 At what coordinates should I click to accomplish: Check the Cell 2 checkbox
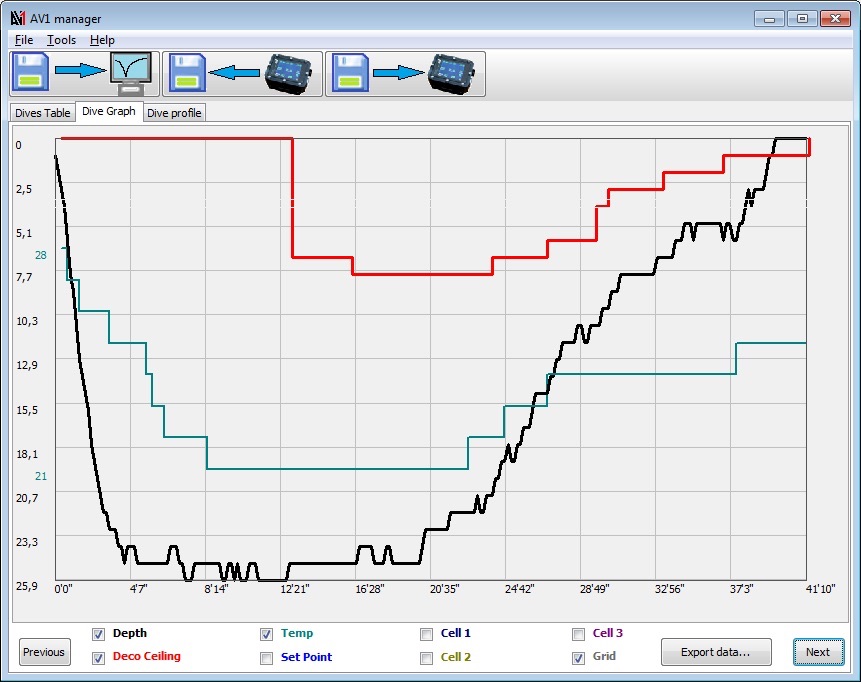(426, 657)
